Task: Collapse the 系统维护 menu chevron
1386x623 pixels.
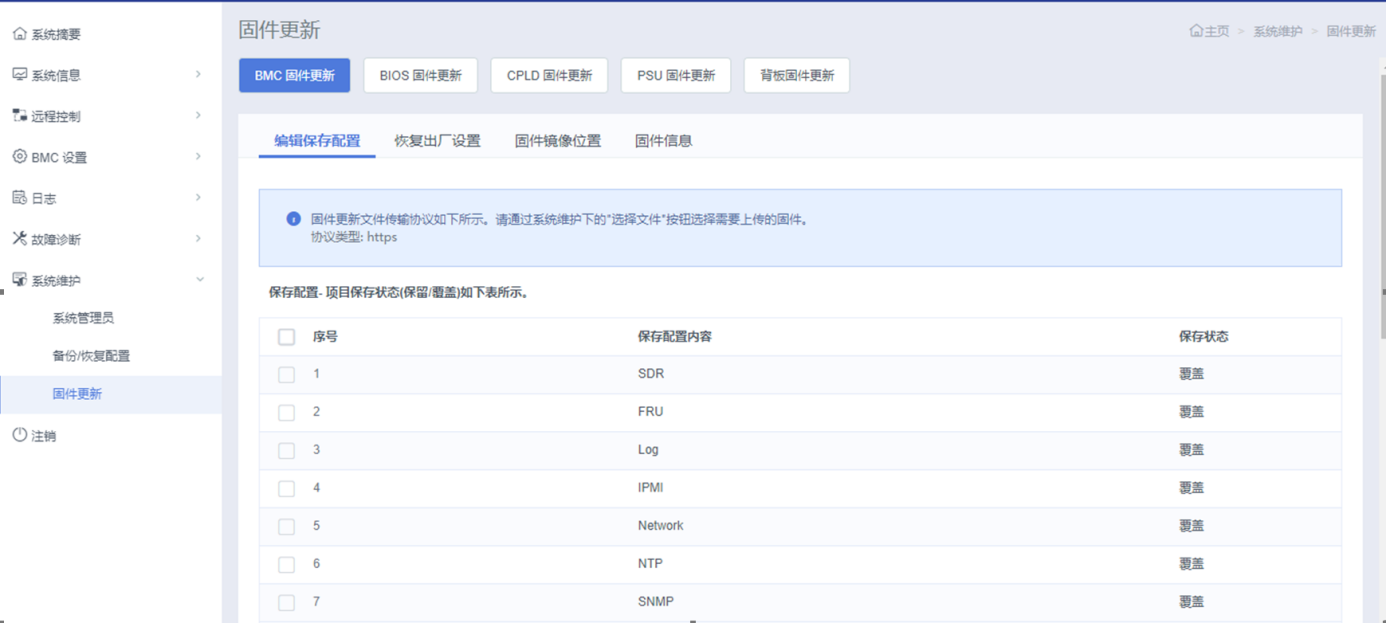Action: [199, 280]
